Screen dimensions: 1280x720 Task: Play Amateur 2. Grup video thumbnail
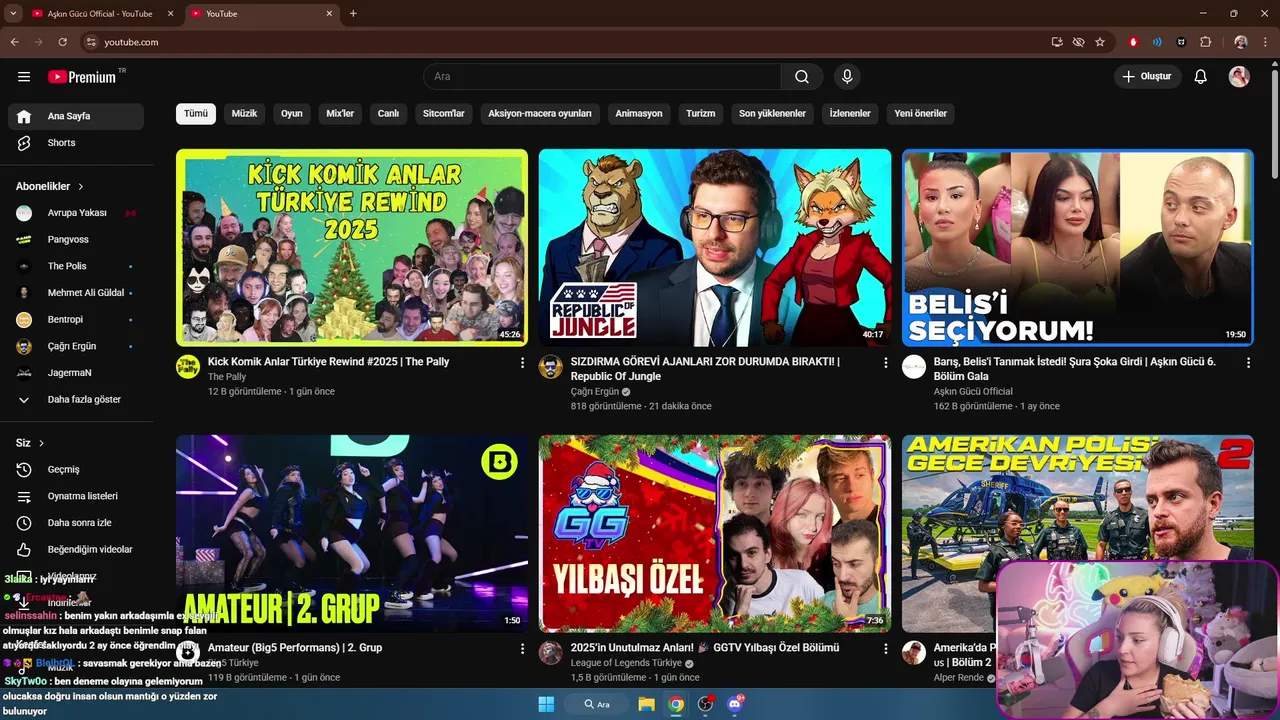click(x=352, y=533)
